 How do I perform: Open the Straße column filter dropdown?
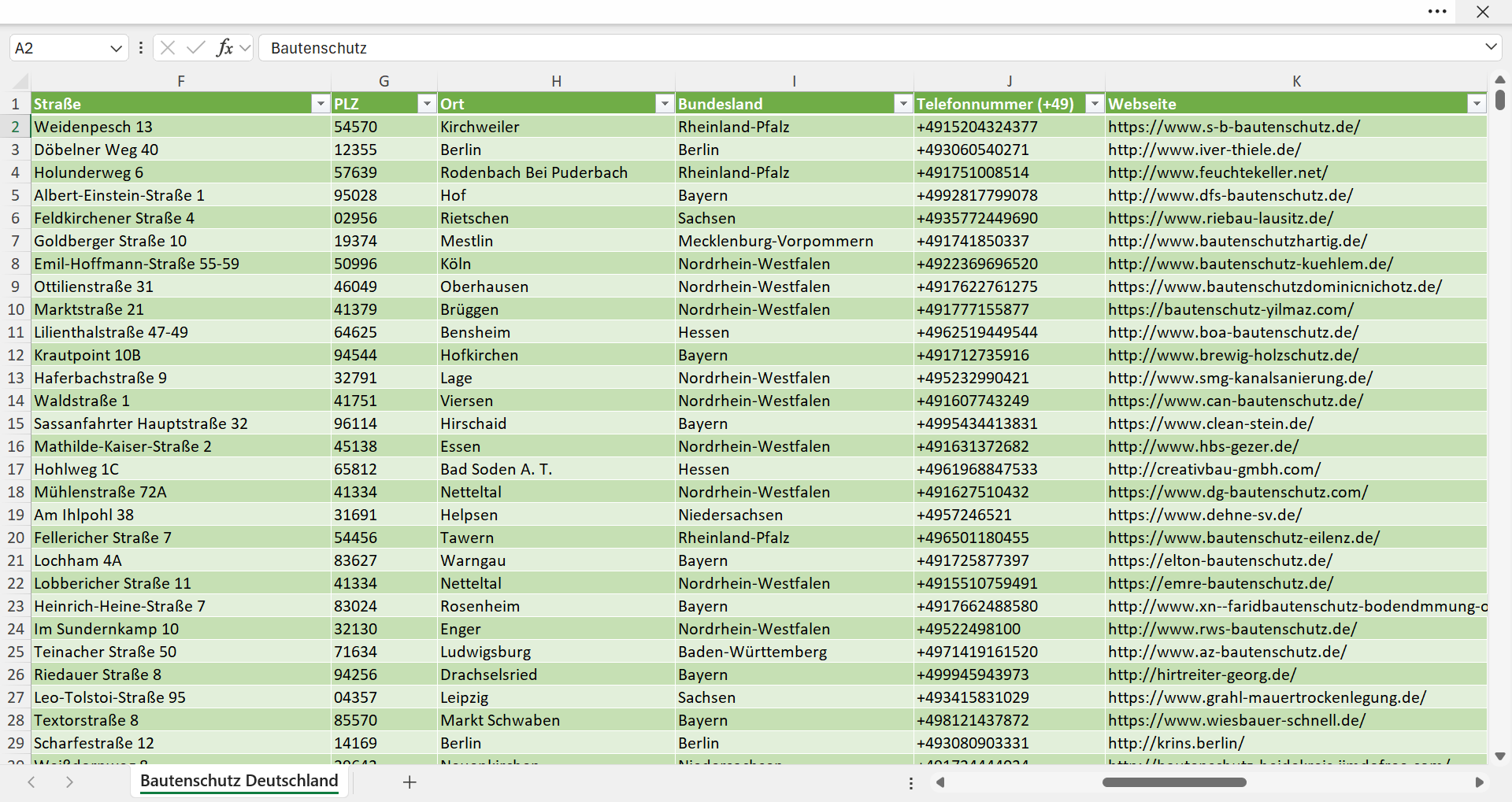tap(320, 104)
